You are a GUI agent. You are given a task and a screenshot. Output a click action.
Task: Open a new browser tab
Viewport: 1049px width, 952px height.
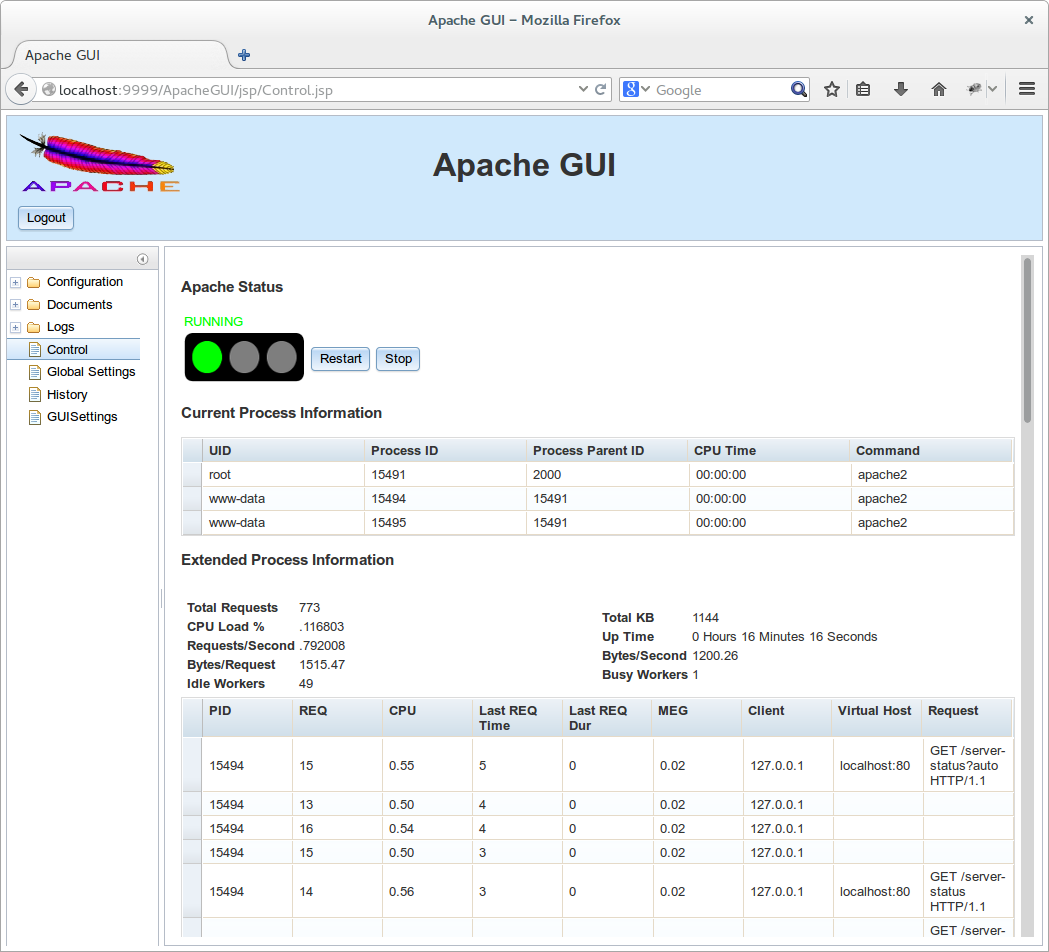point(243,55)
